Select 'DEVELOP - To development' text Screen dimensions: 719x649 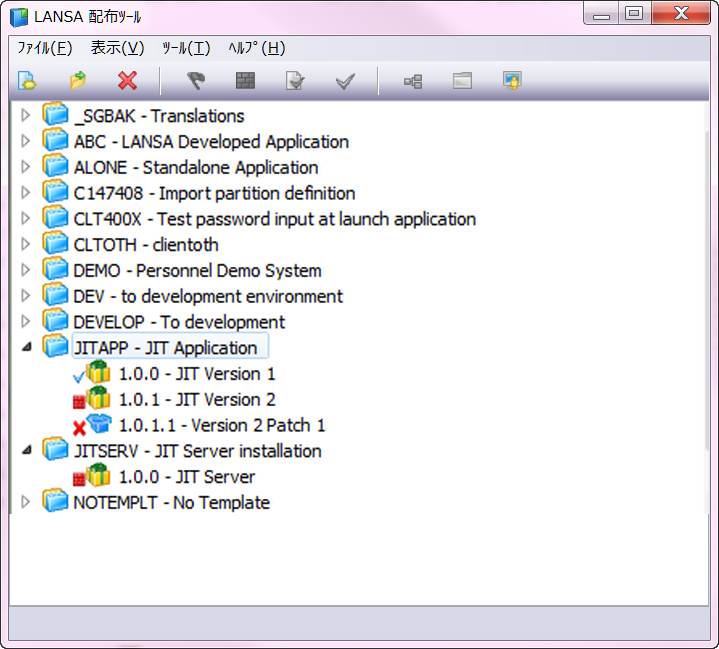pyautogui.click(x=179, y=322)
